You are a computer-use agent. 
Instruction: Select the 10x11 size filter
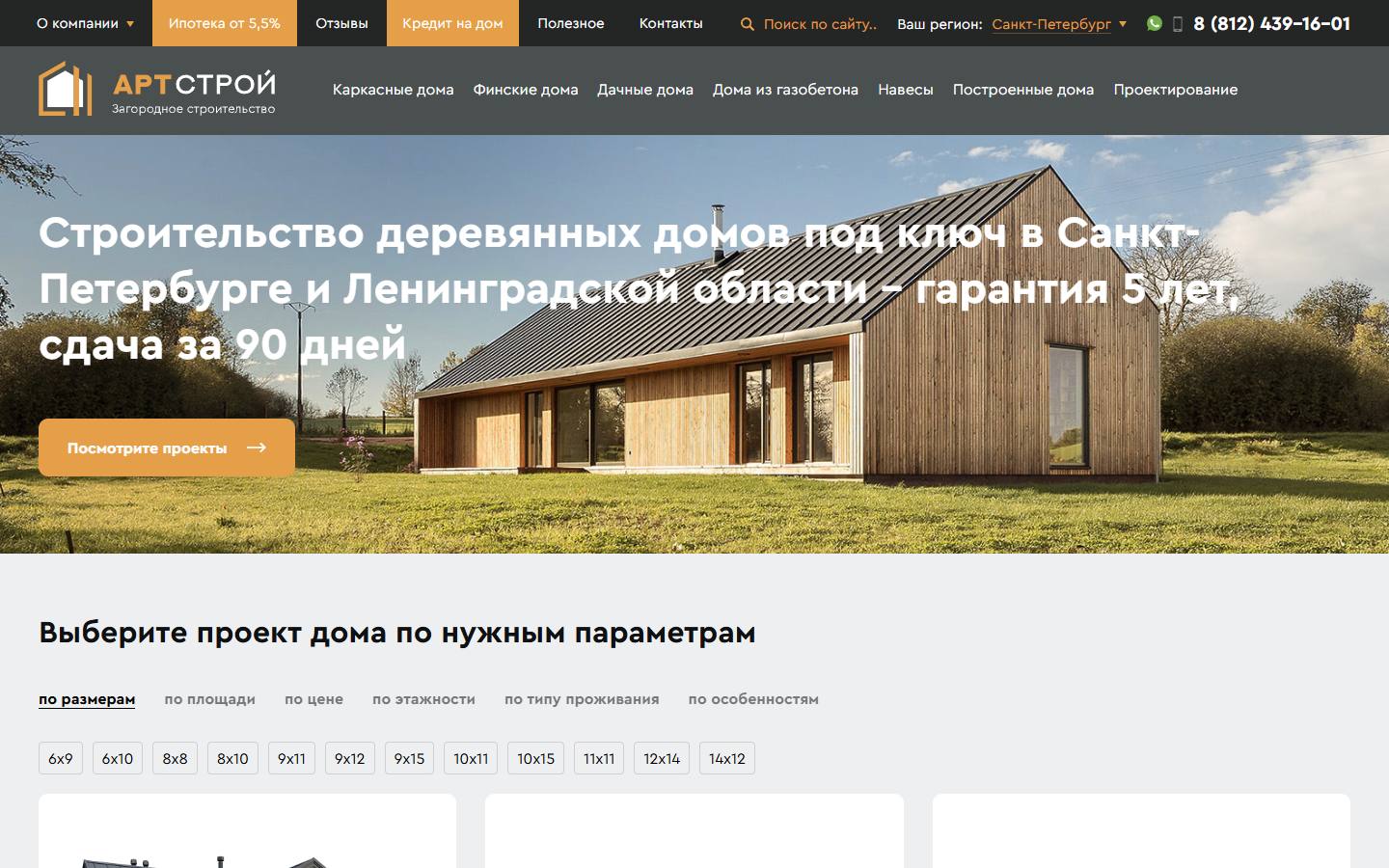pos(471,758)
